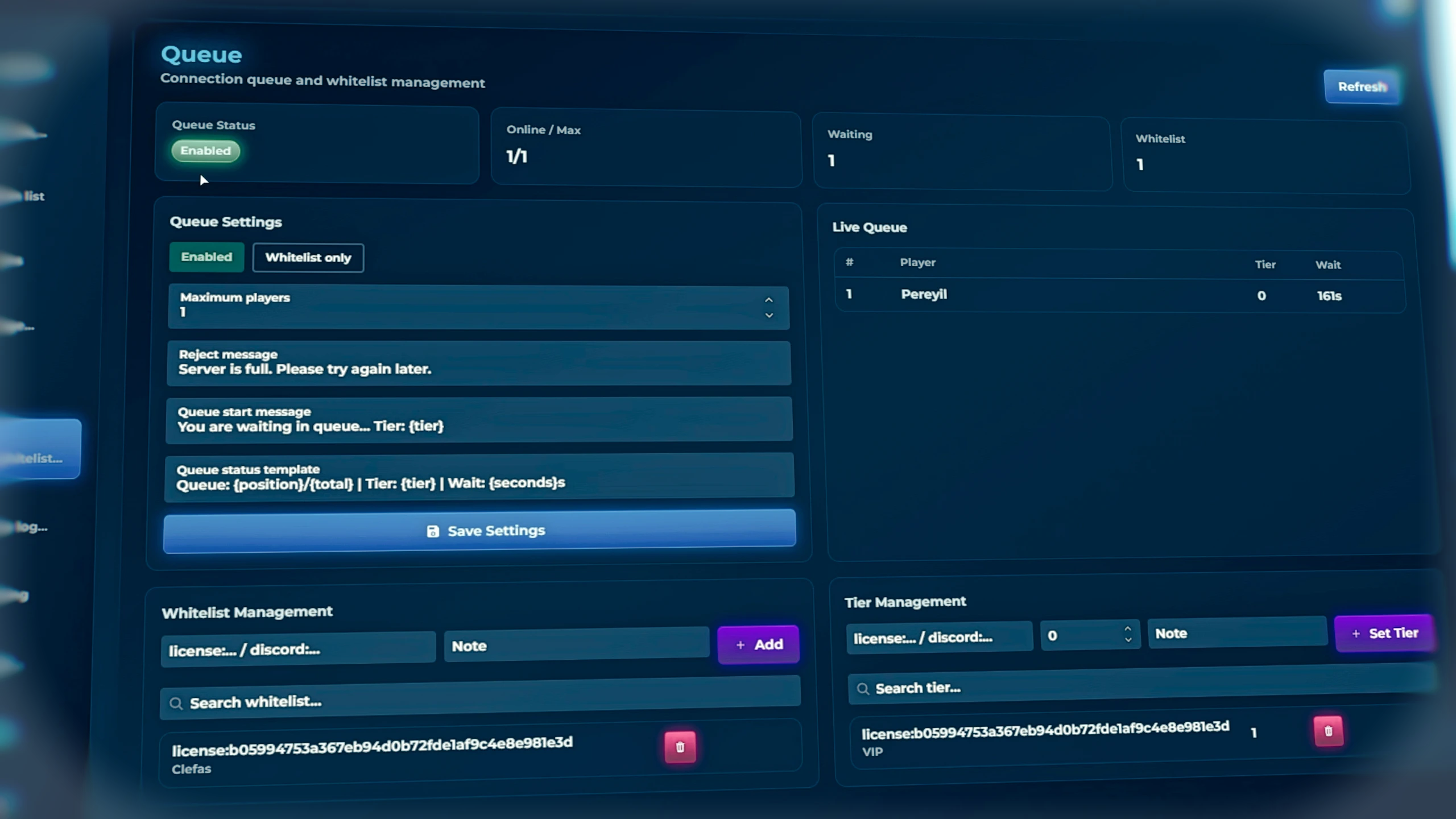1456x819 pixels.
Task: Increase Maximum players with up arrow
Action: [768, 300]
